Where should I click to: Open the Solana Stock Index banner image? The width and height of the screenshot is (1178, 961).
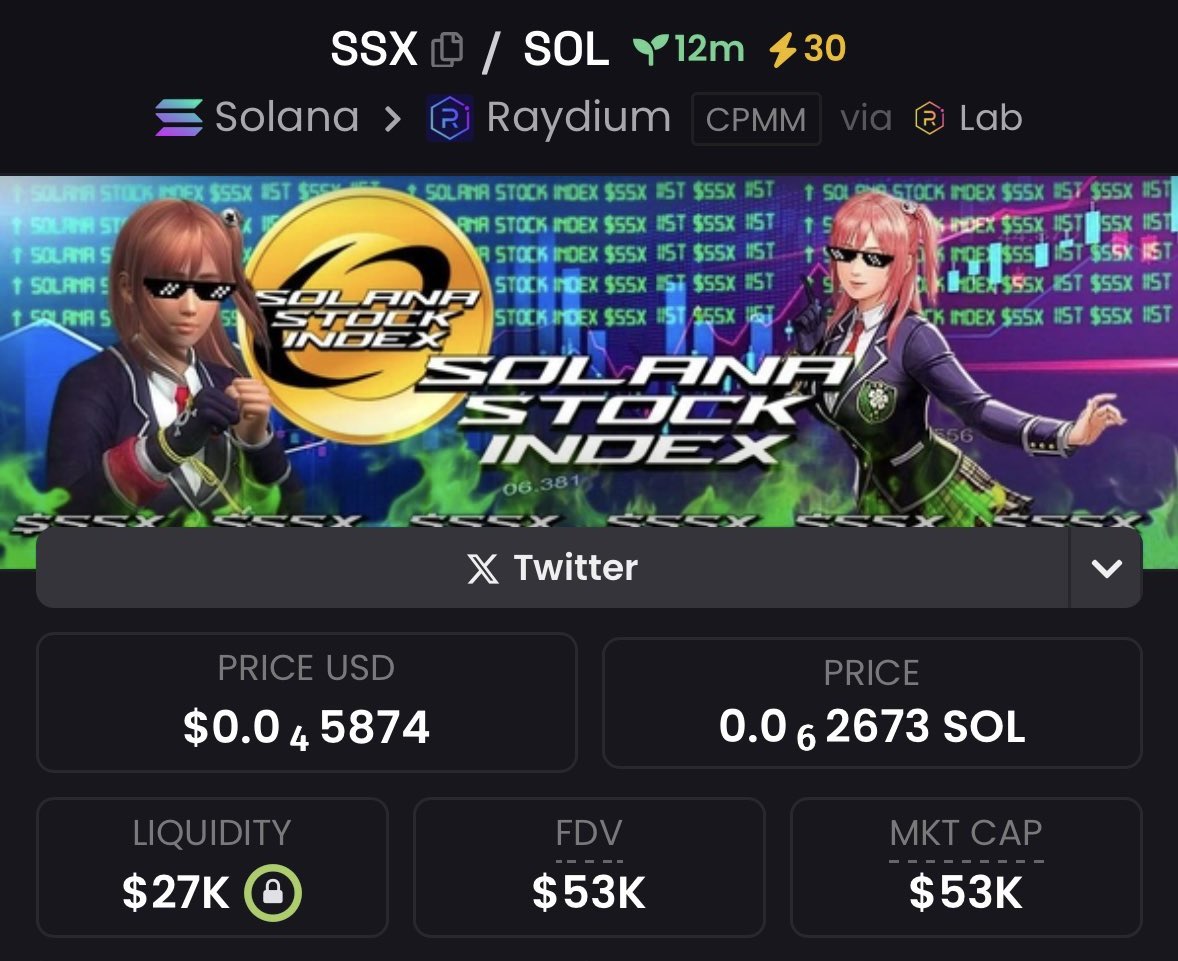pyautogui.click(x=589, y=352)
